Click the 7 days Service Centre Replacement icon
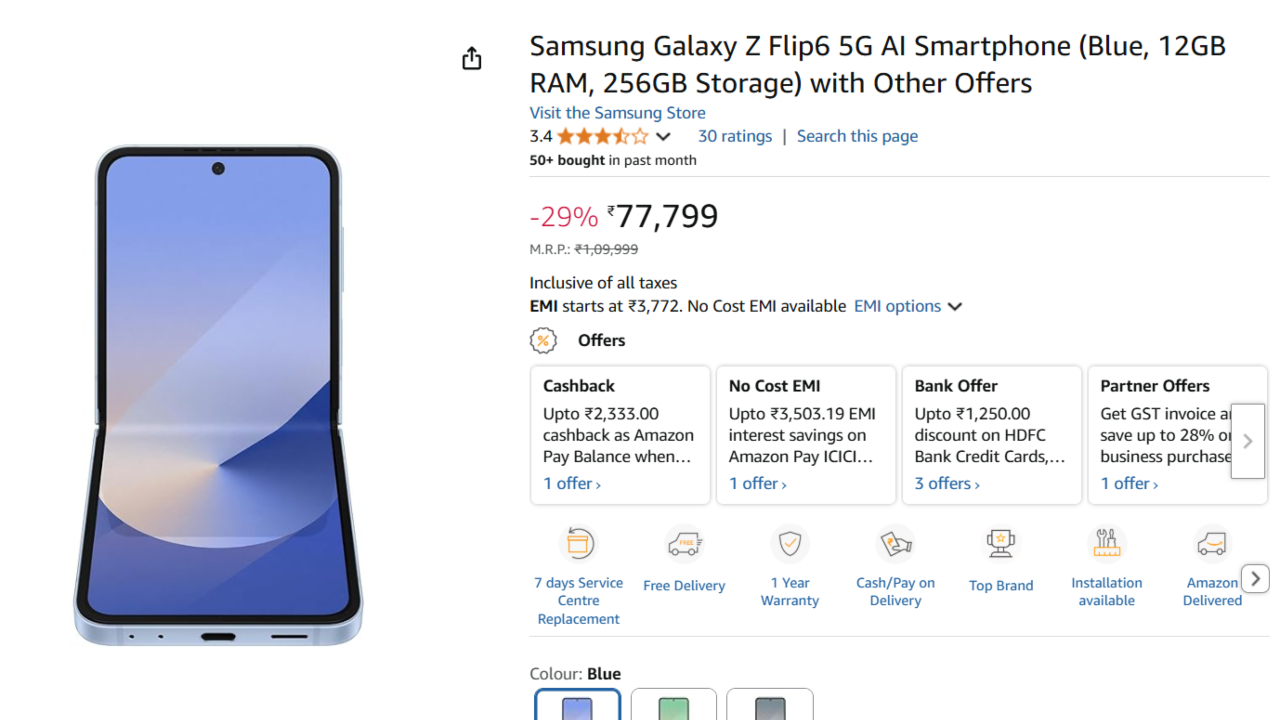The width and height of the screenshot is (1280, 720). 579,543
